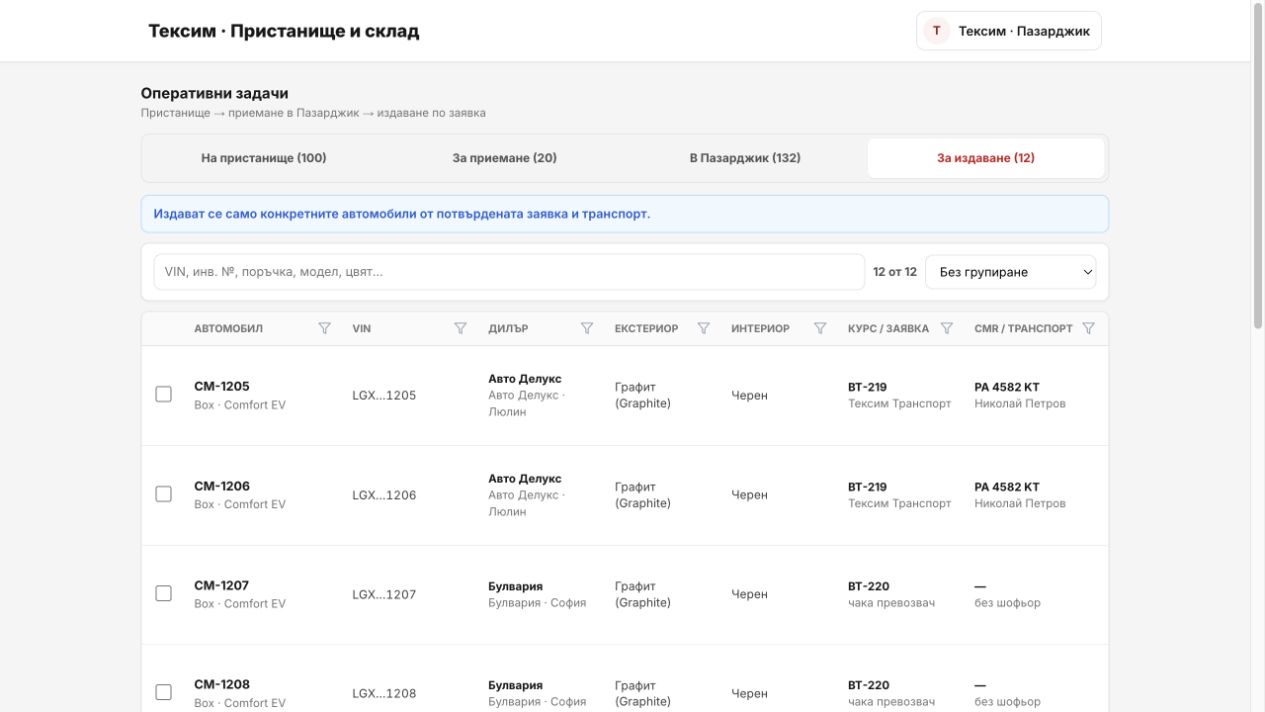Tick the checkbox for CM-1208

(164, 692)
